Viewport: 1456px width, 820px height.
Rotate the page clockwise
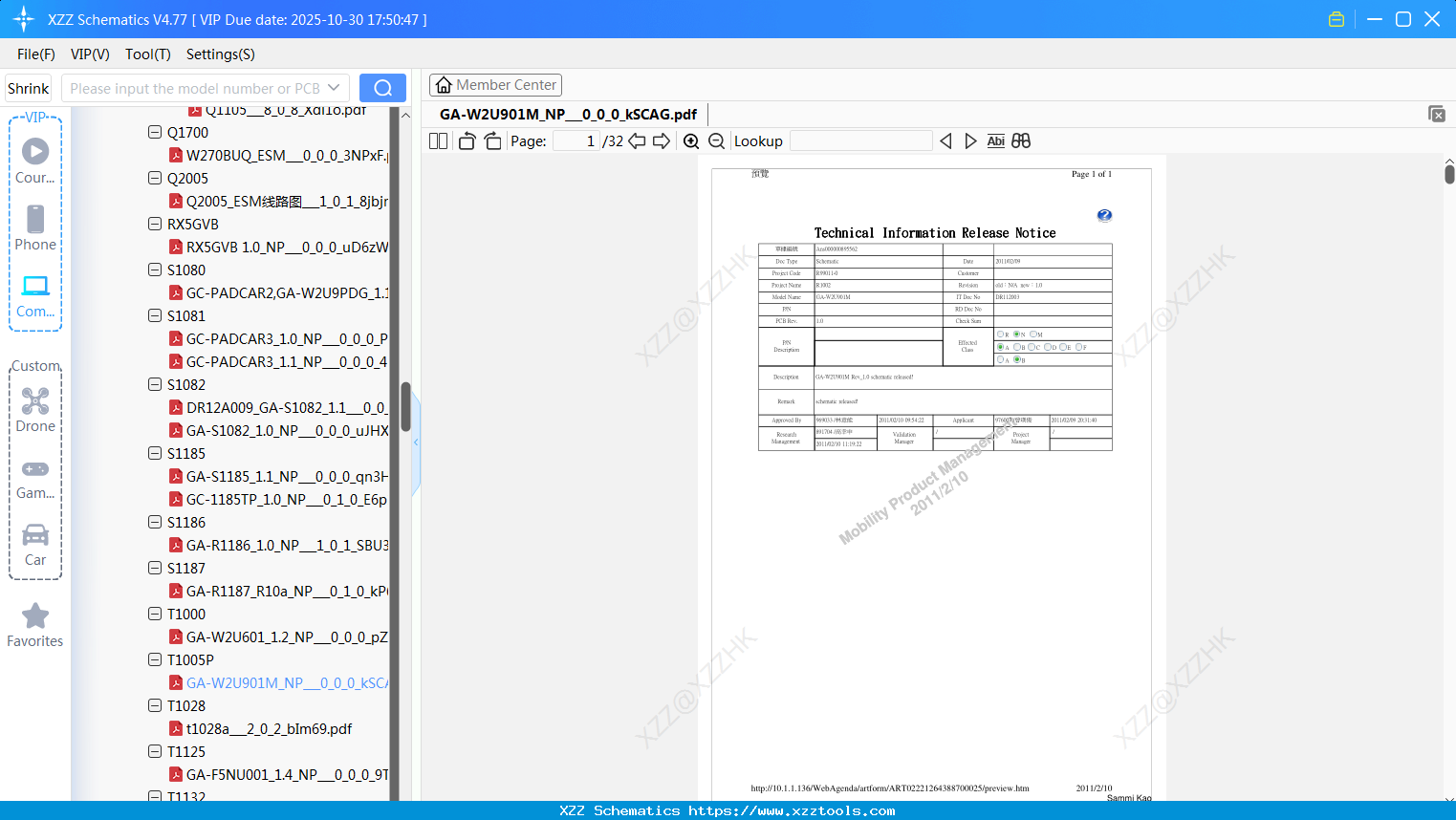492,141
